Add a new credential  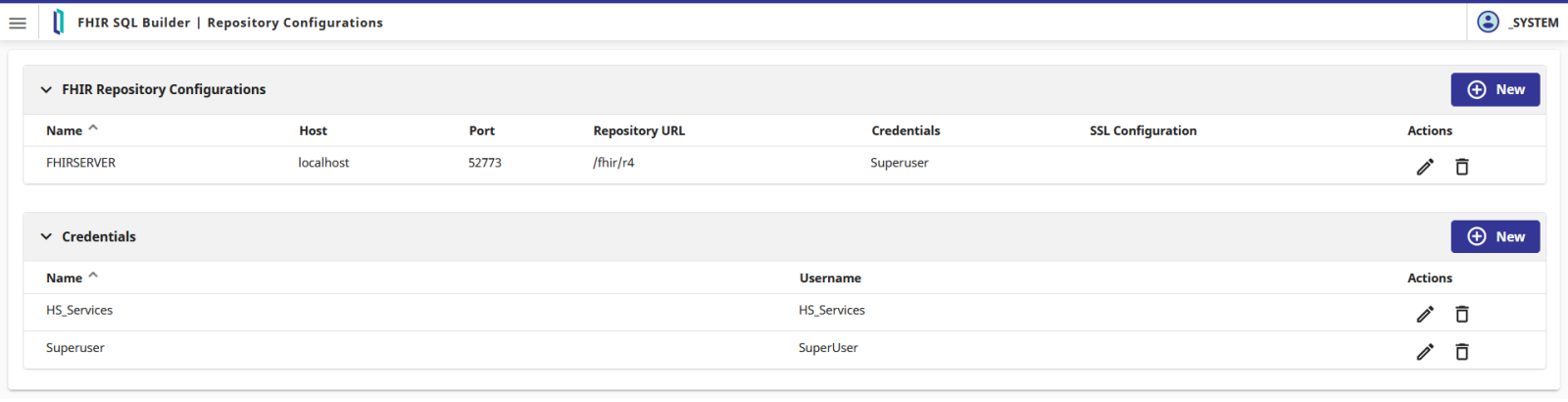(x=1494, y=236)
